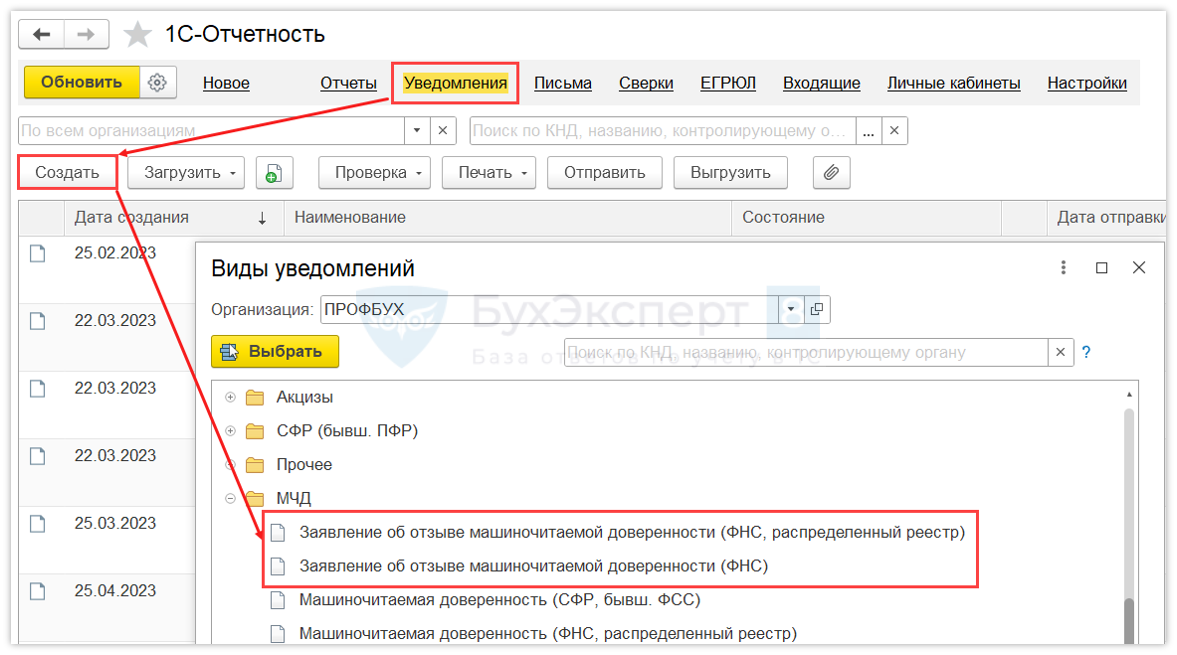
Task: Go back with the left arrow button
Action: 42,34
